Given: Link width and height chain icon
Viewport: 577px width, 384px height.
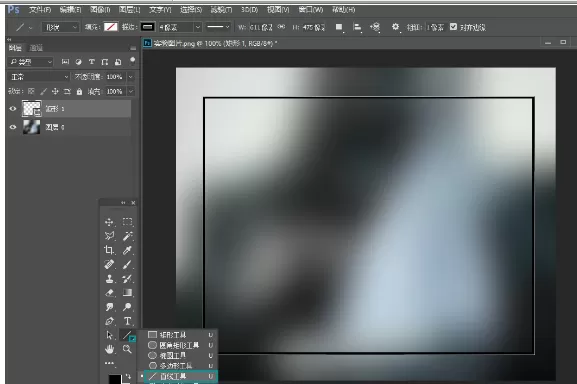Looking at the screenshot, I should [281, 27].
